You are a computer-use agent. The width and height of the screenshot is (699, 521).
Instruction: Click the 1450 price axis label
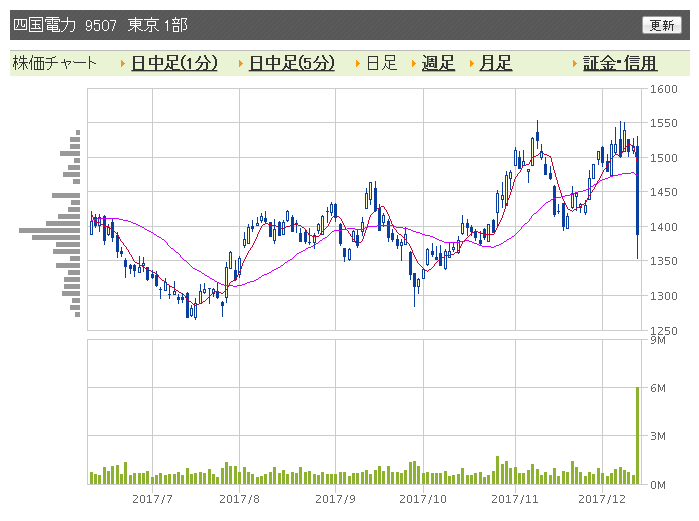coord(663,192)
